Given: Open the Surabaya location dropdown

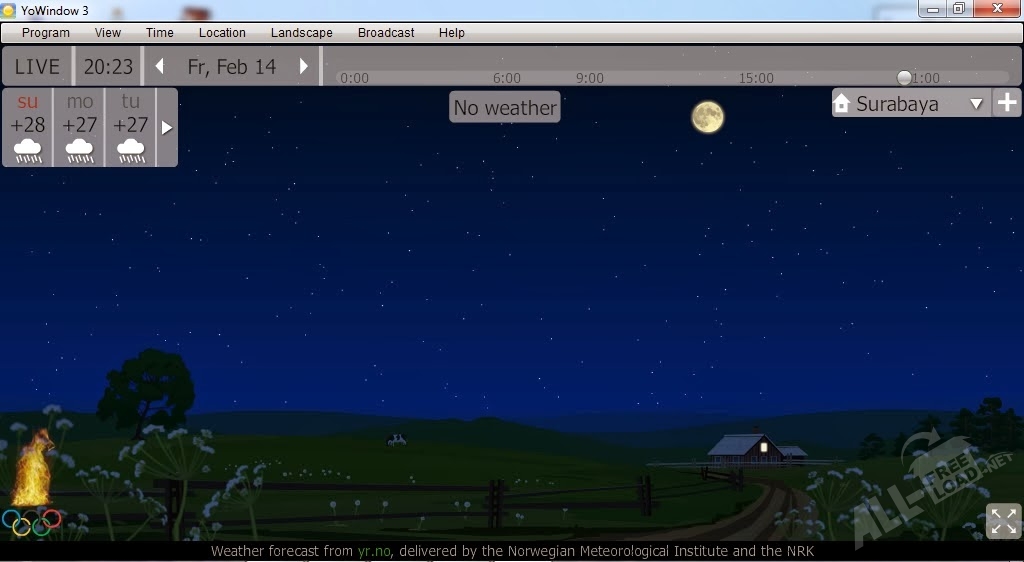Looking at the screenshot, I should [x=976, y=104].
